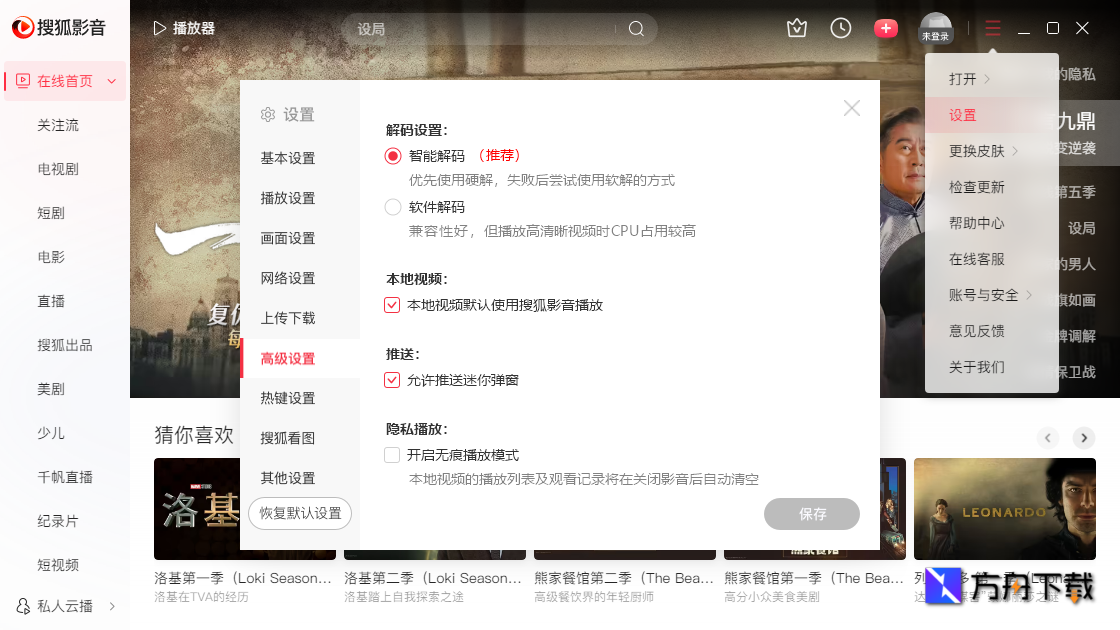Click the red plus upload icon
The width and height of the screenshot is (1120, 630).
[x=886, y=28]
